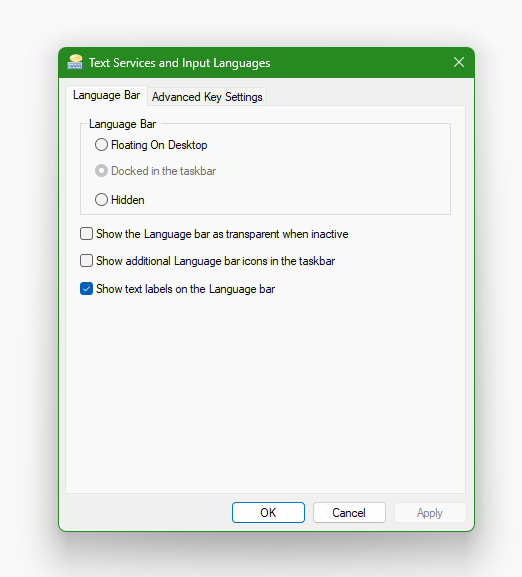Click the "Hidden" option label text
Image resolution: width=522 pixels, height=577 pixels.
(x=128, y=200)
